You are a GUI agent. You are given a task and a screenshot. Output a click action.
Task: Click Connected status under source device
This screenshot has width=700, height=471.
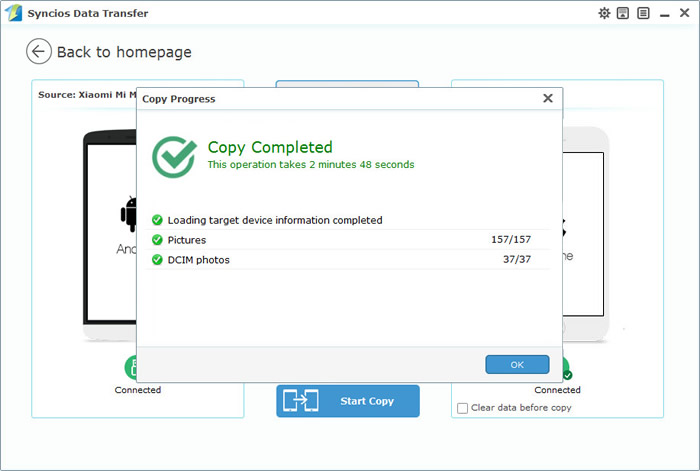click(x=138, y=390)
